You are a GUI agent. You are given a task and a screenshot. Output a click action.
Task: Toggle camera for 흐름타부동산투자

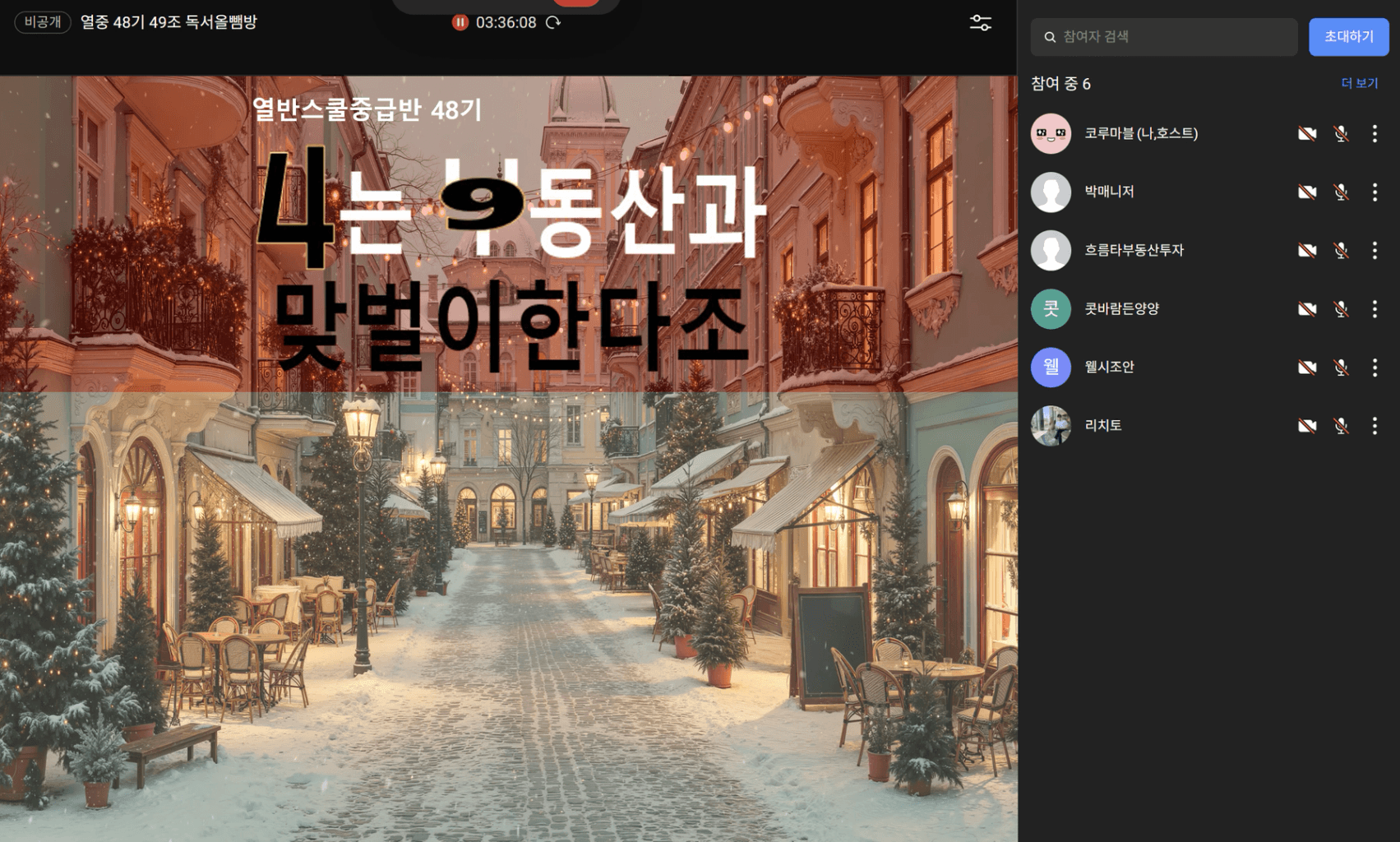coord(1307,250)
